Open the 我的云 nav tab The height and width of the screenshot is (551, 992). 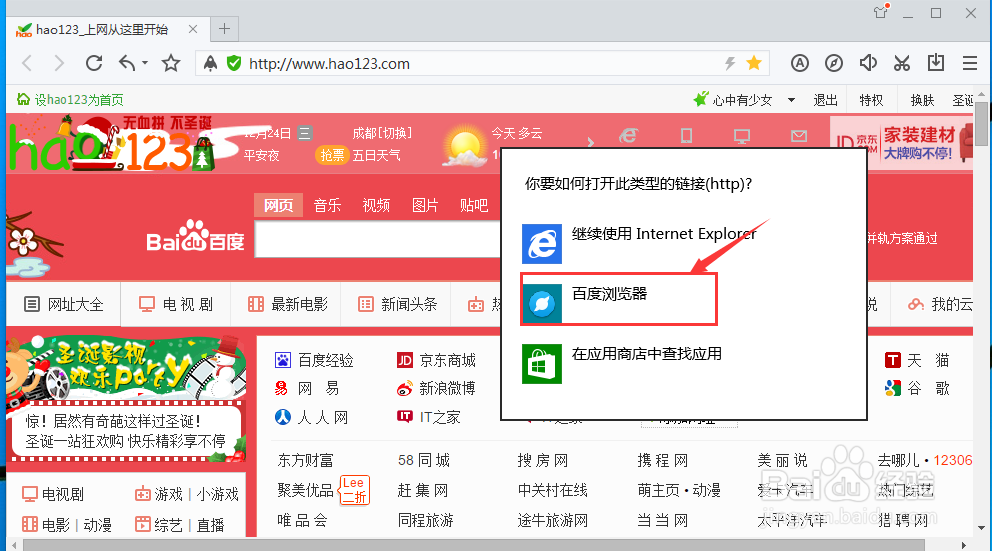[939, 304]
